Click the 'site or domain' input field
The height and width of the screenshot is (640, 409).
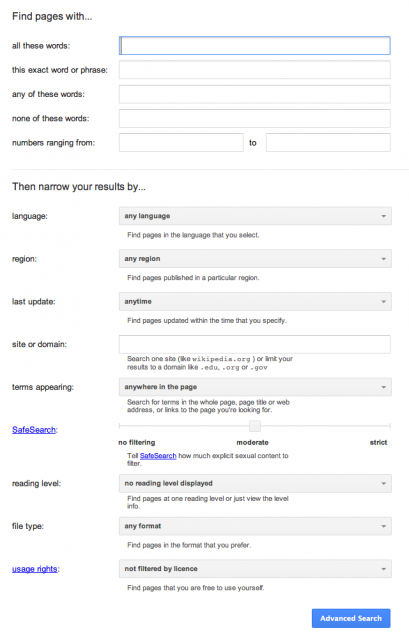(255, 344)
